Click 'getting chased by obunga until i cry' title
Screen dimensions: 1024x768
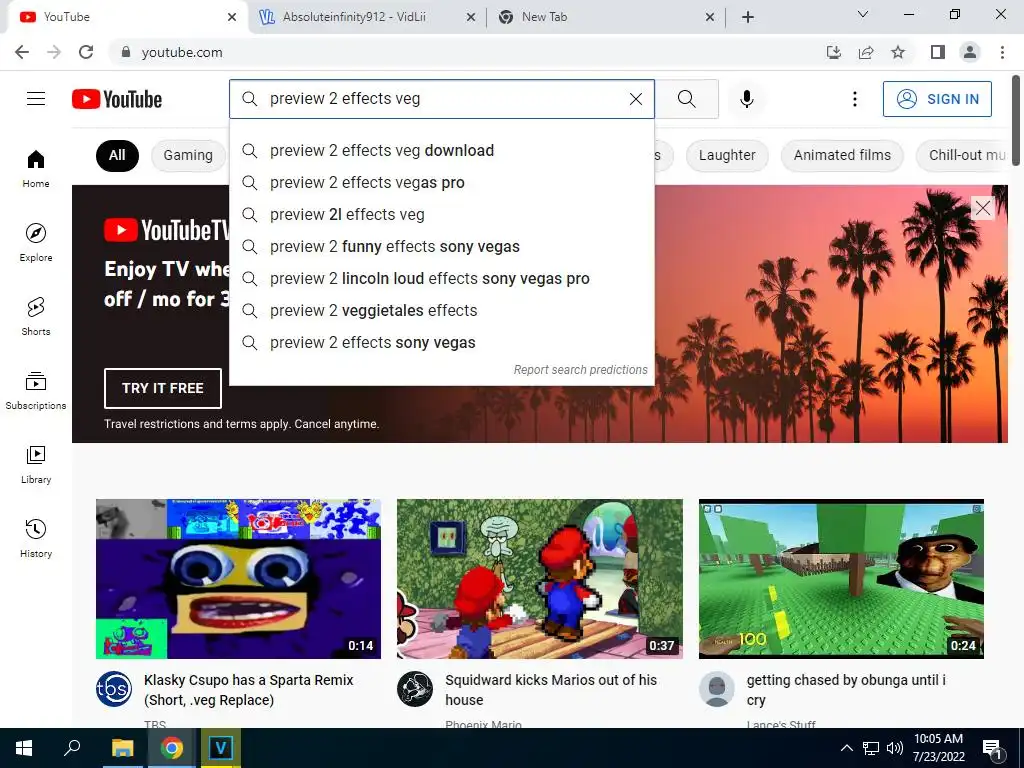[x=846, y=690]
